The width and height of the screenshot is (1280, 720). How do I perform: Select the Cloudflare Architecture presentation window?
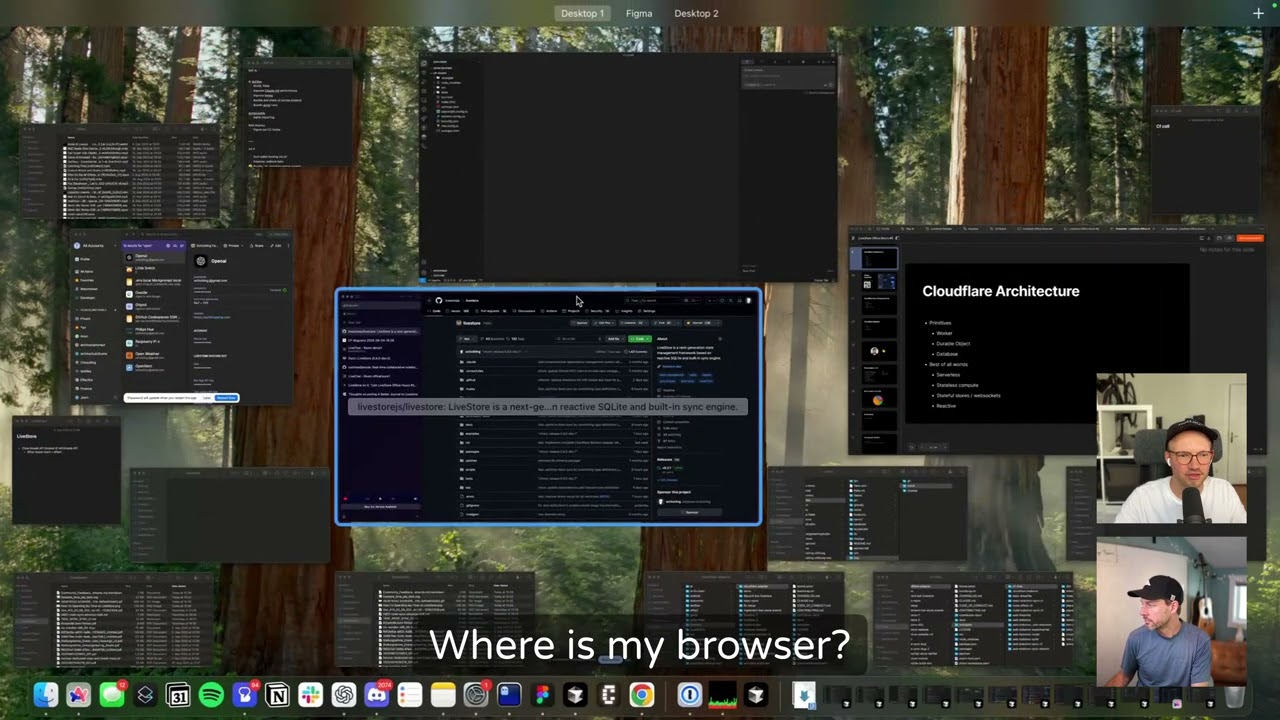1056,342
